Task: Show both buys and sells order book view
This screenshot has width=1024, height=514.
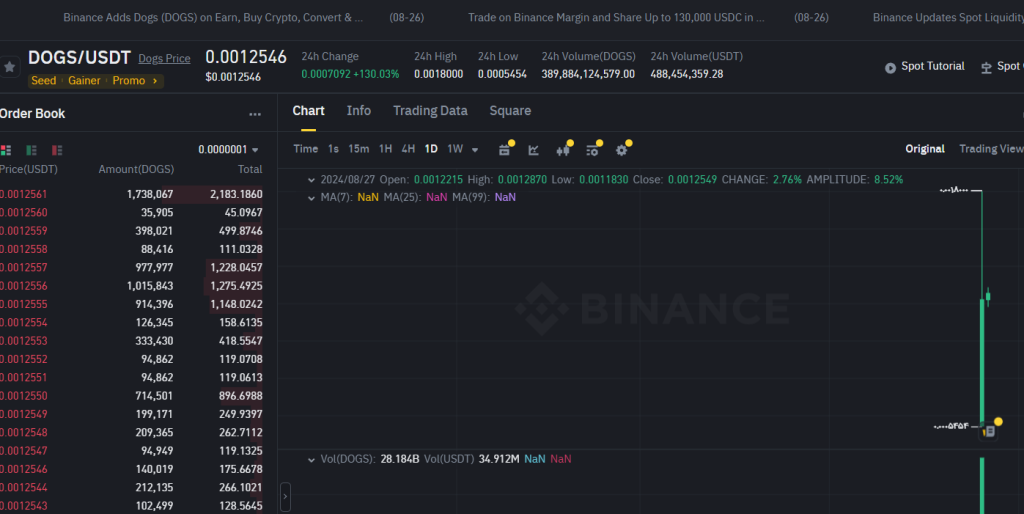Action: click(x=6, y=150)
